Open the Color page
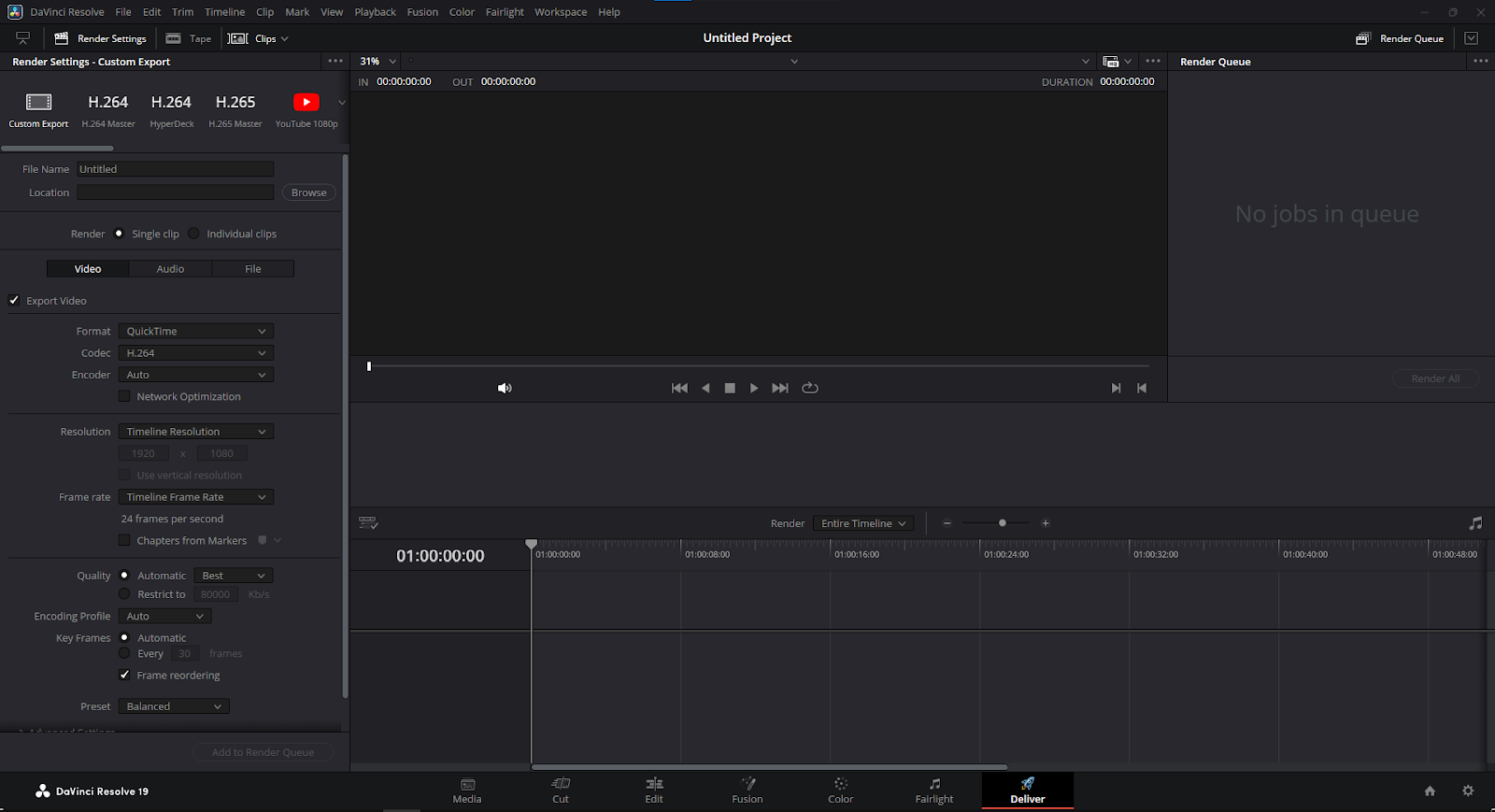This screenshot has height=812, width=1495. click(841, 791)
